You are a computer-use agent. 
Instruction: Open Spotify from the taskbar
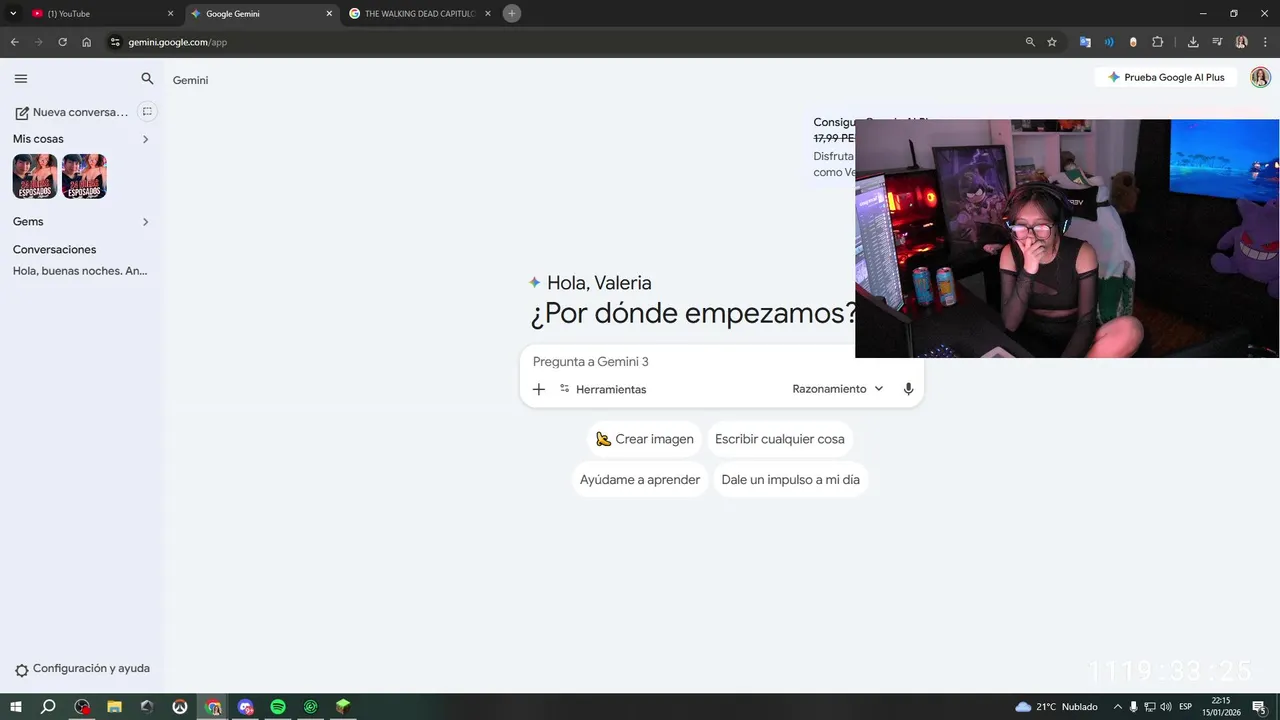278,707
